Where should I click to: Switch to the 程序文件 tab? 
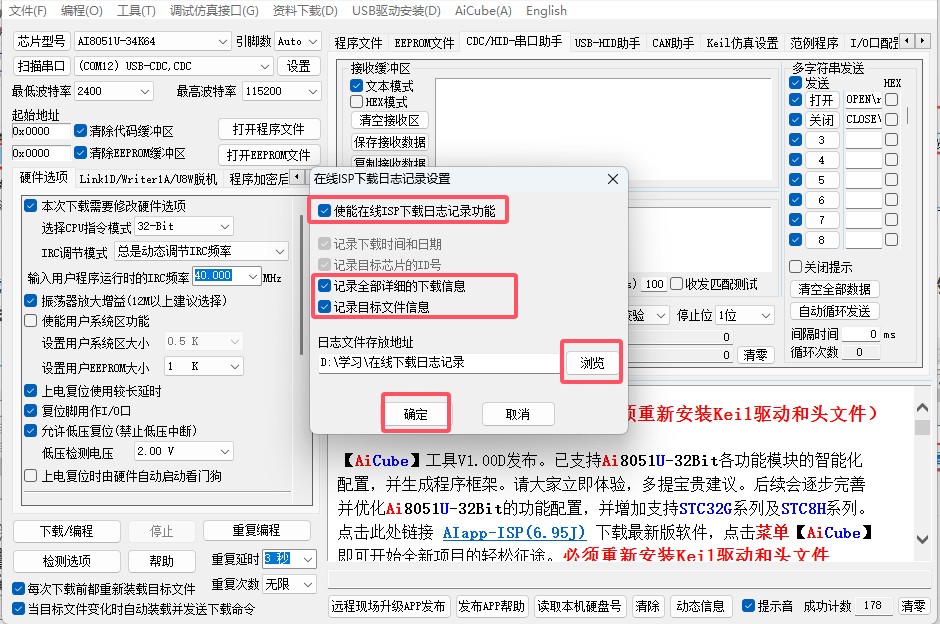(358, 43)
